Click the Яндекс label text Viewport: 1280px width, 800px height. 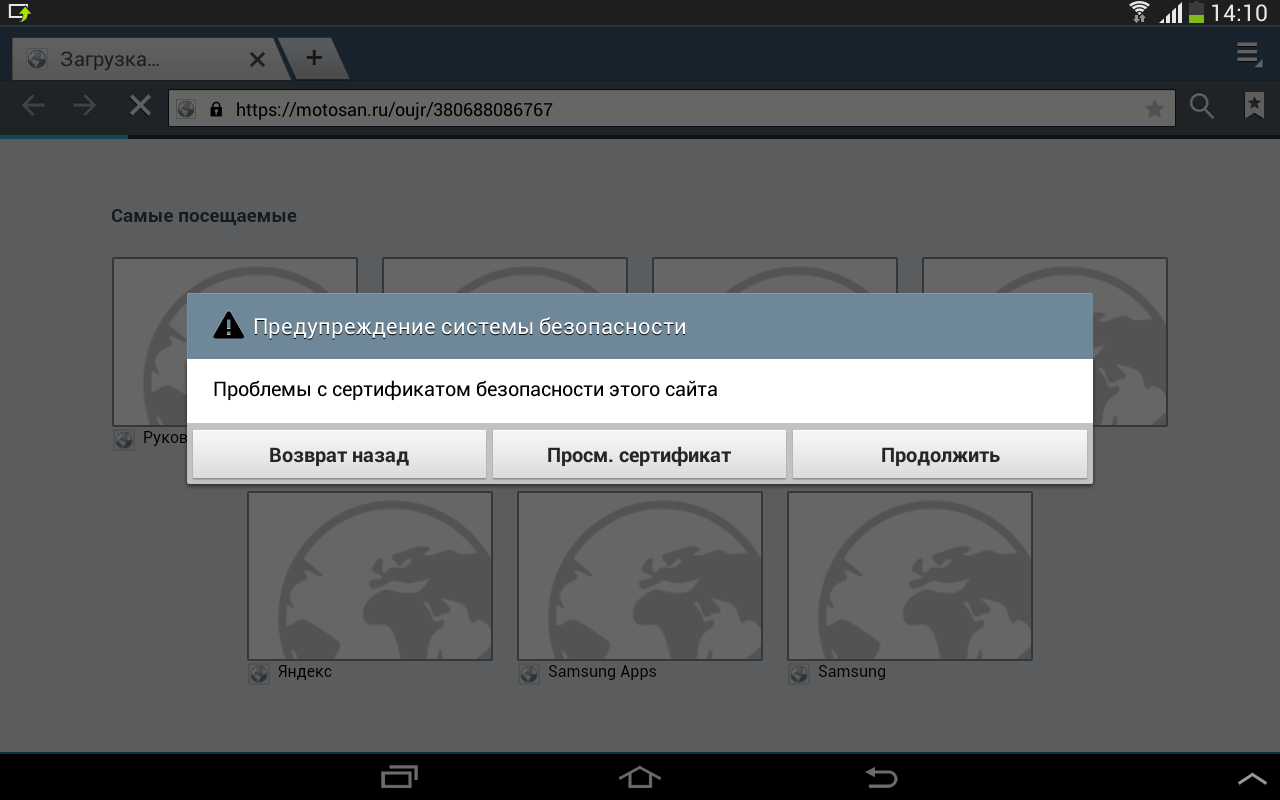[305, 672]
